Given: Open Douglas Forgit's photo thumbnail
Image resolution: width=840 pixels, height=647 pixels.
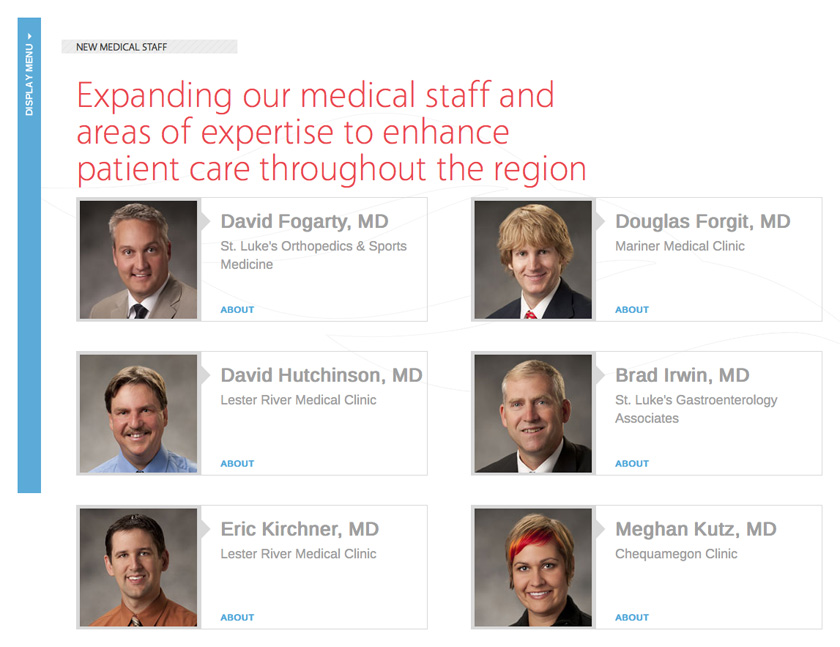Looking at the screenshot, I should click(x=533, y=260).
